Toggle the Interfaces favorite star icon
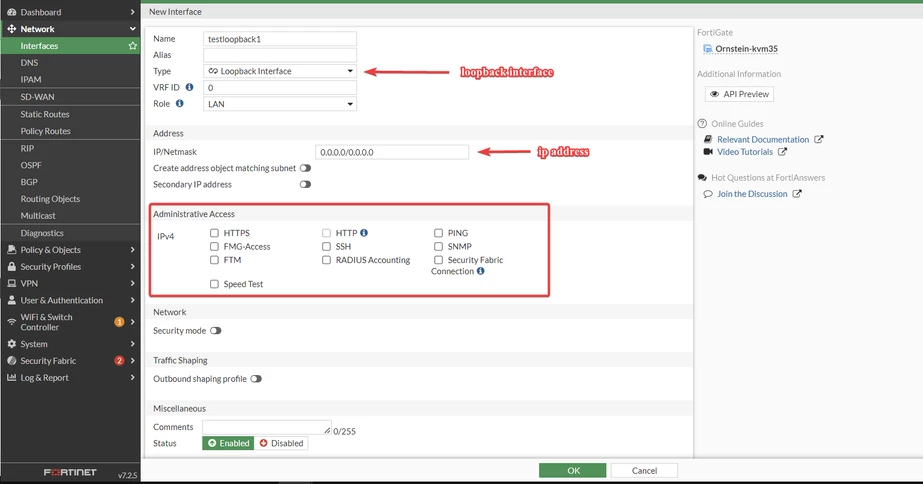 pos(132,46)
